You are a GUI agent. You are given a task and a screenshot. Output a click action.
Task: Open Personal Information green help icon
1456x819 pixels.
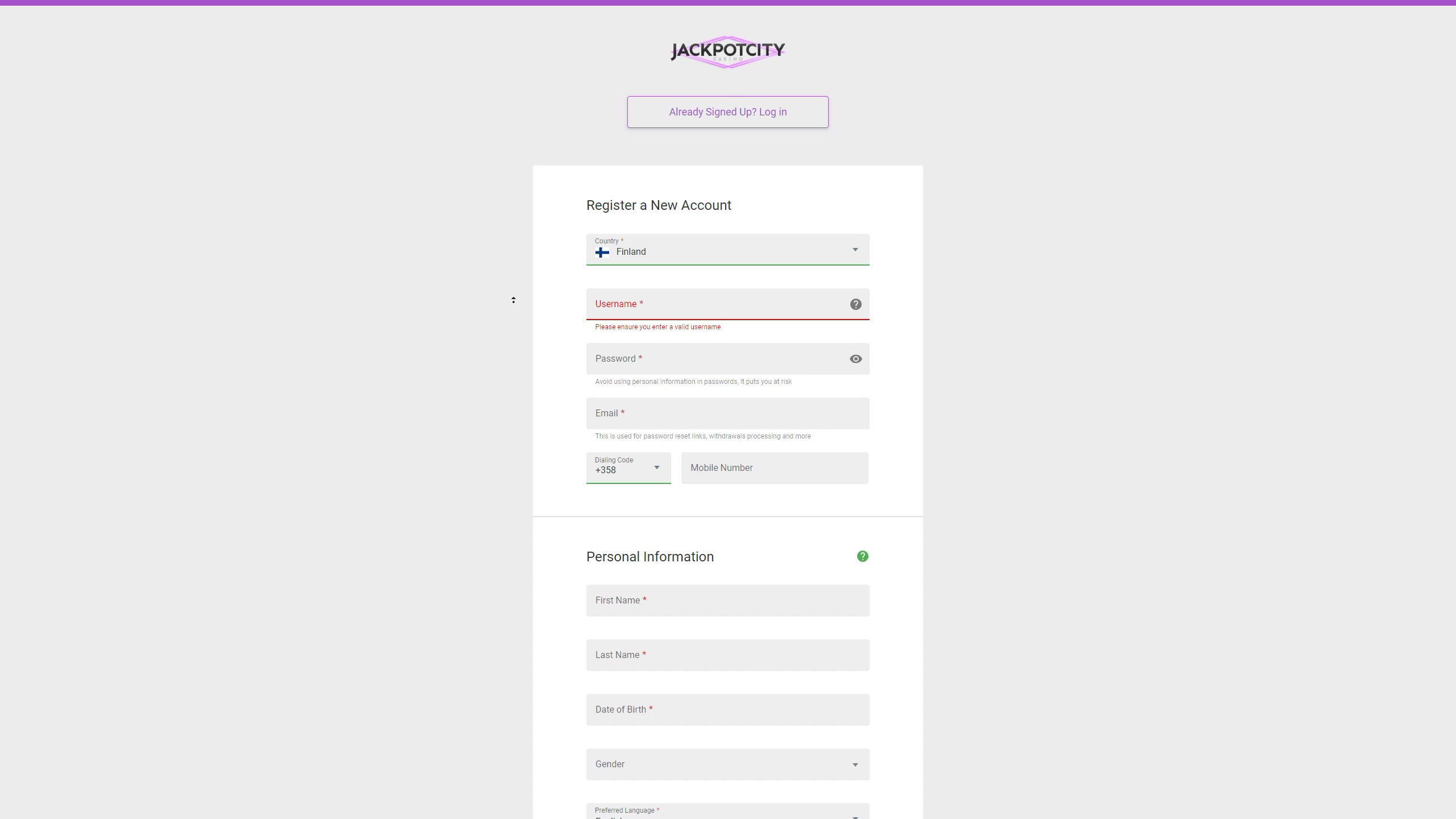pos(862,556)
